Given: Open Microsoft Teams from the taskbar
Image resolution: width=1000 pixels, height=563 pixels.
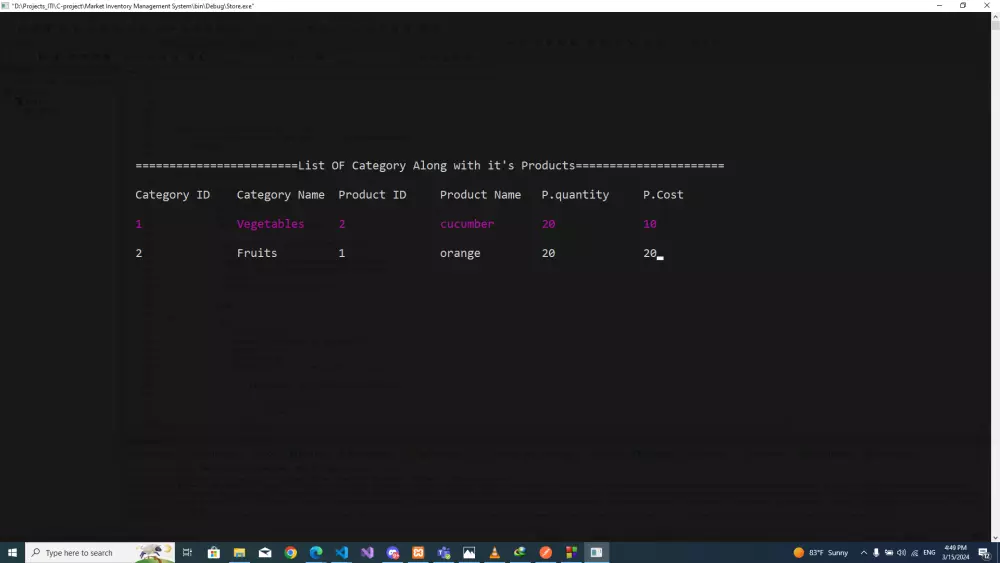Looking at the screenshot, I should tap(443, 552).
